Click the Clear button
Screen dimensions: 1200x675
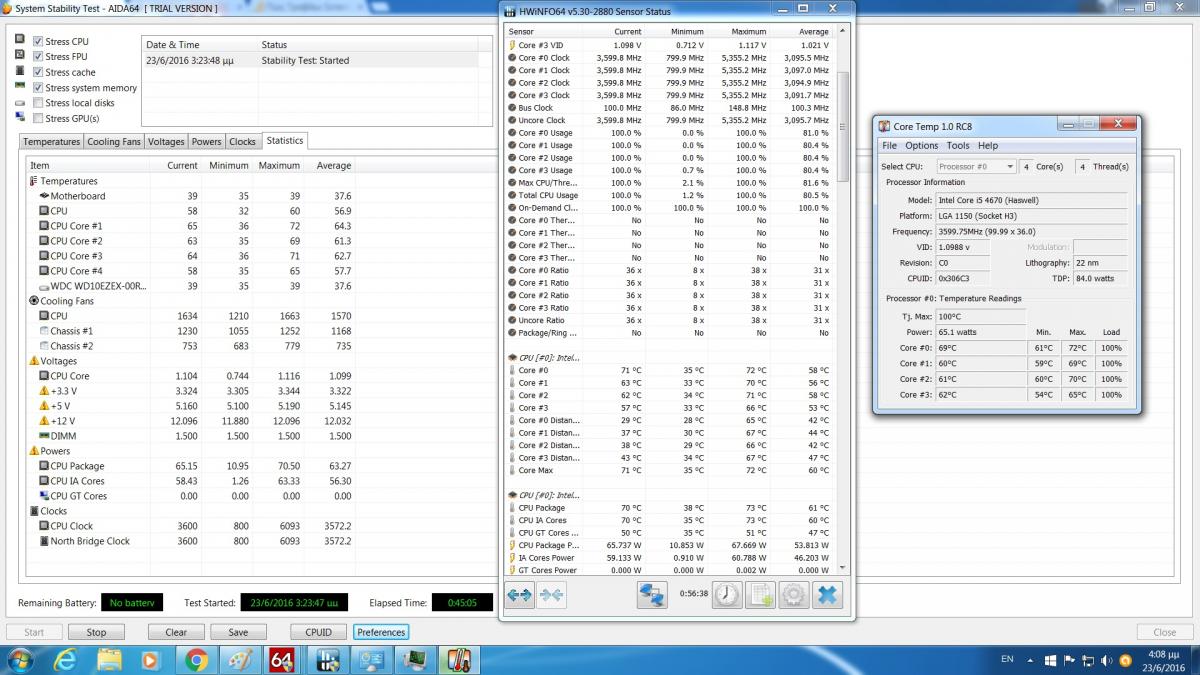176,632
